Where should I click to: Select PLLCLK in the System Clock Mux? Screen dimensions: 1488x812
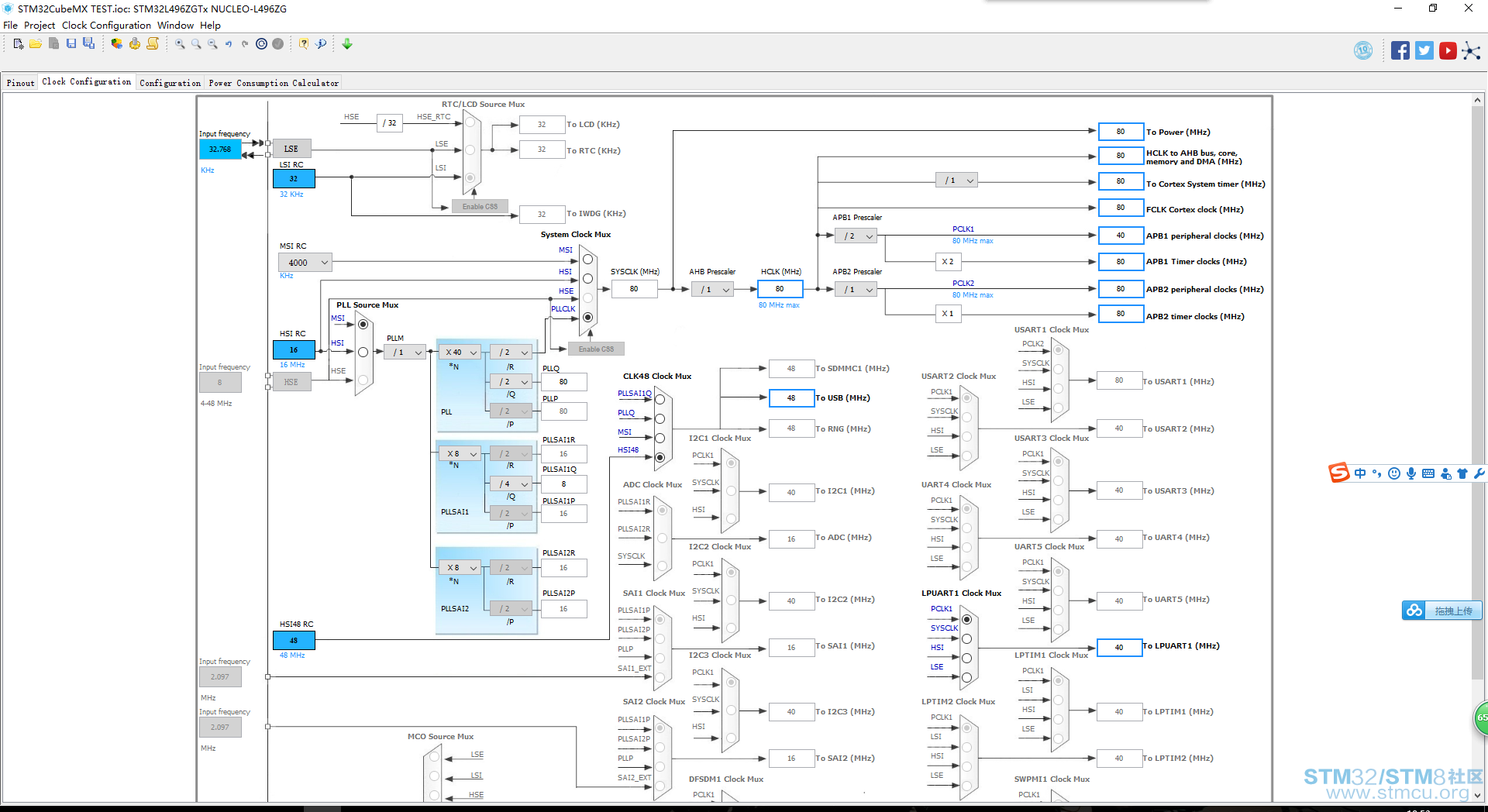(x=587, y=317)
